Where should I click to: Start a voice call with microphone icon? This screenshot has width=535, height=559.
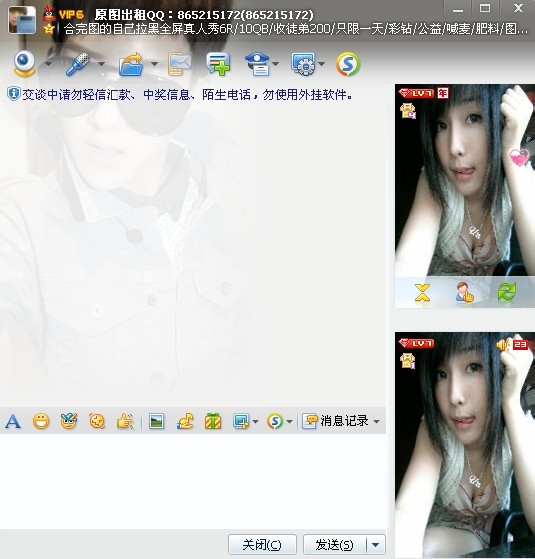pos(77,64)
